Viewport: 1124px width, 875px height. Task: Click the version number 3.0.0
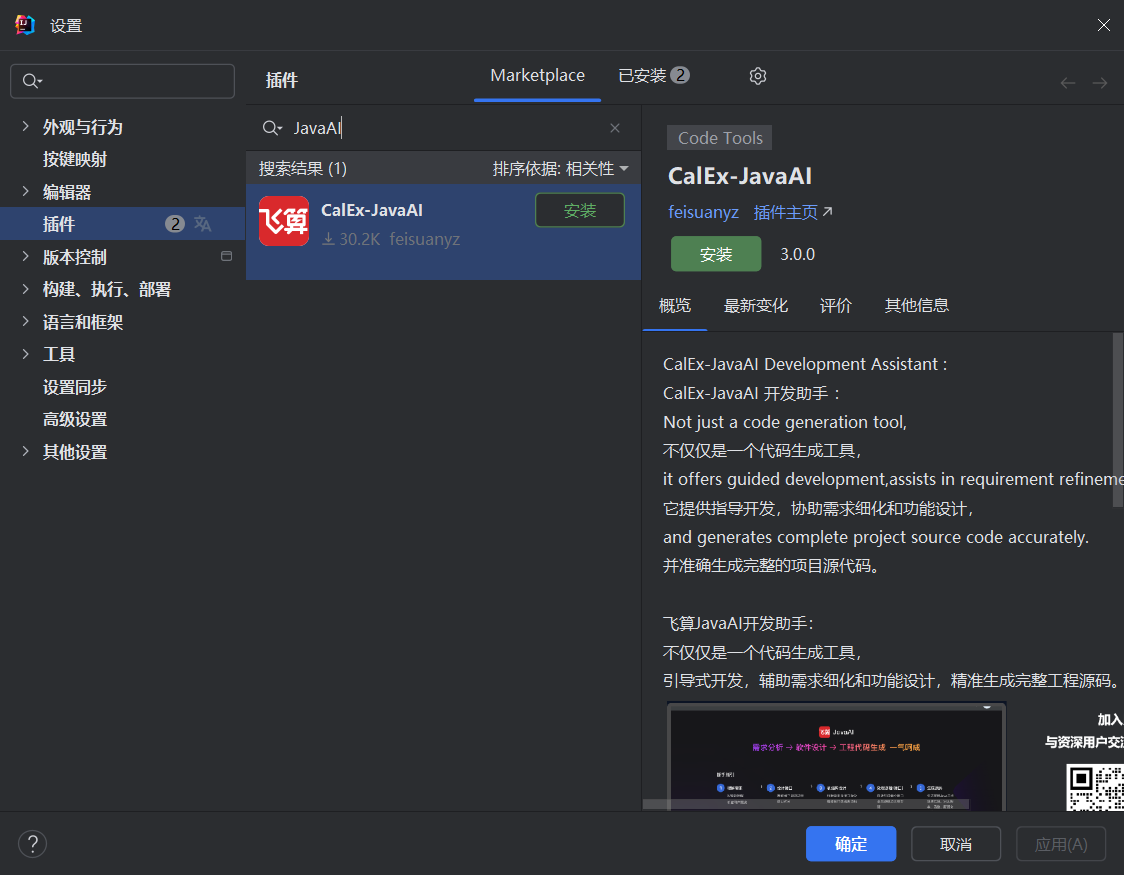click(797, 254)
